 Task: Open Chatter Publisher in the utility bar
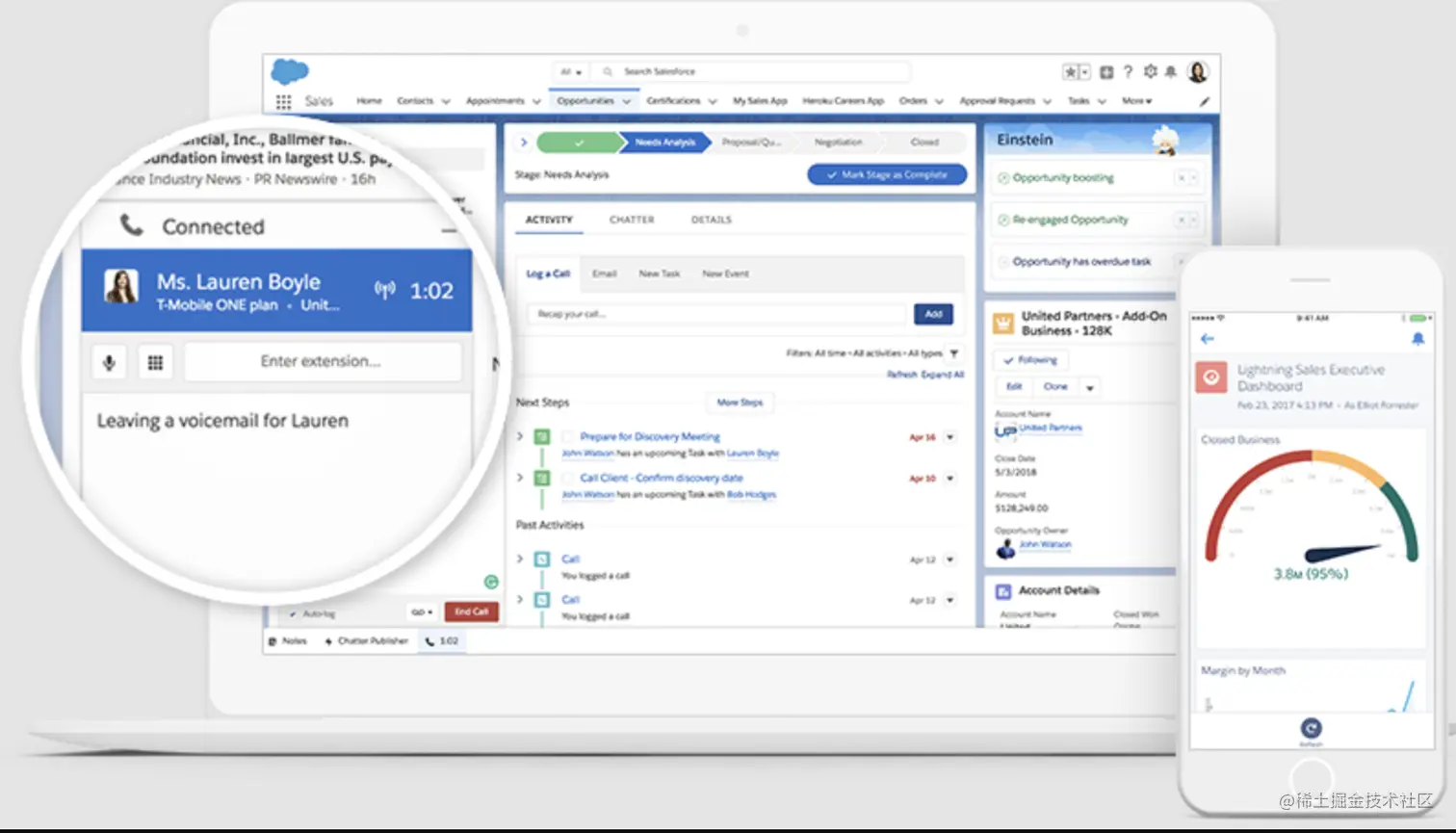[366, 641]
